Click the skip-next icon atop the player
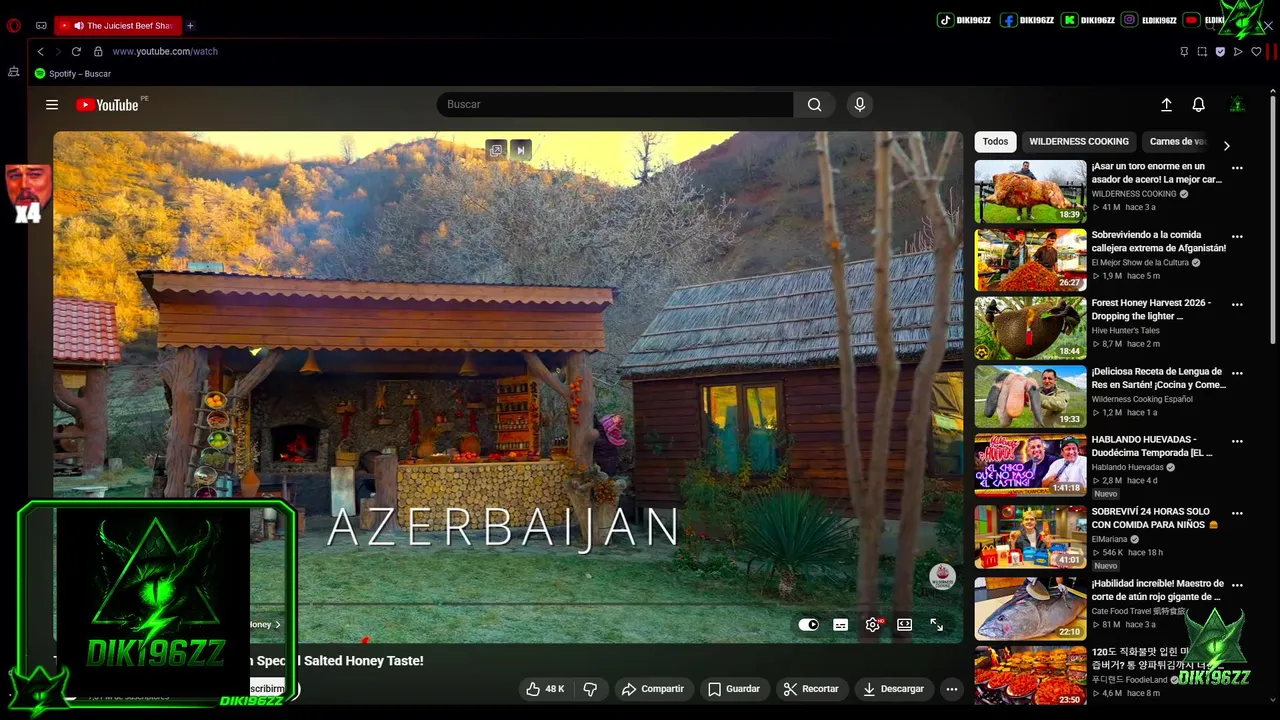Image resolution: width=1280 pixels, height=720 pixels. click(x=520, y=150)
